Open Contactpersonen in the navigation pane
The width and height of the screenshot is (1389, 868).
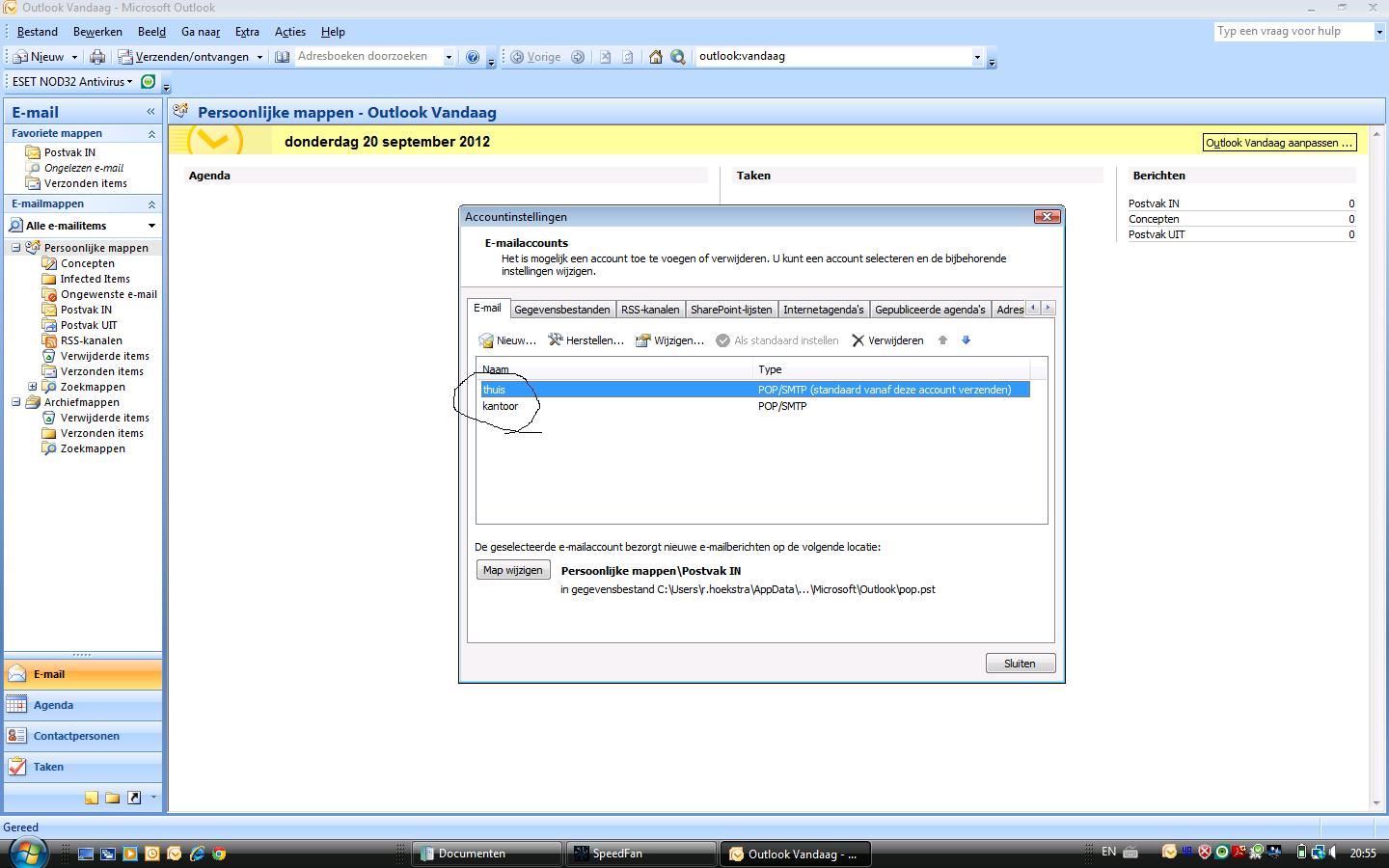tap(83, 736)
